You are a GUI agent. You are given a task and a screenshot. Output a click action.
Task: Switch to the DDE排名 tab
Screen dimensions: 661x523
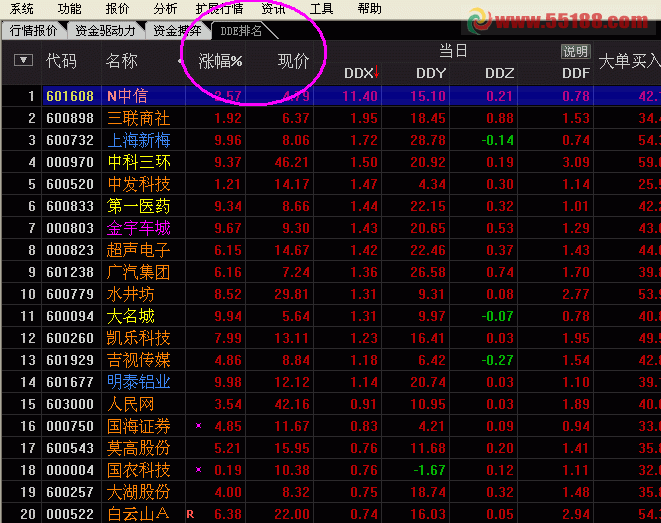(241, 31)
